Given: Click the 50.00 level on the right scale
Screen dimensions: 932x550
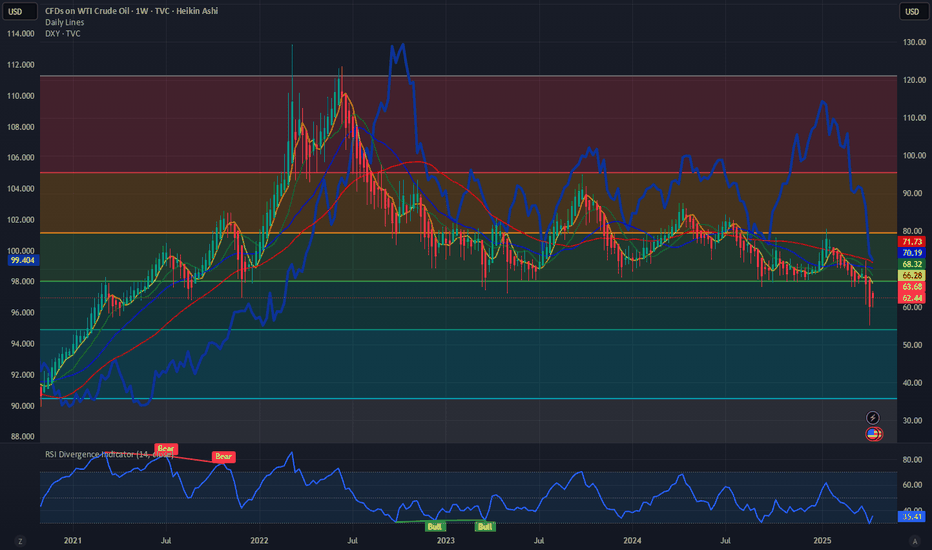Looking at the screenshot, I should (914, 345).
